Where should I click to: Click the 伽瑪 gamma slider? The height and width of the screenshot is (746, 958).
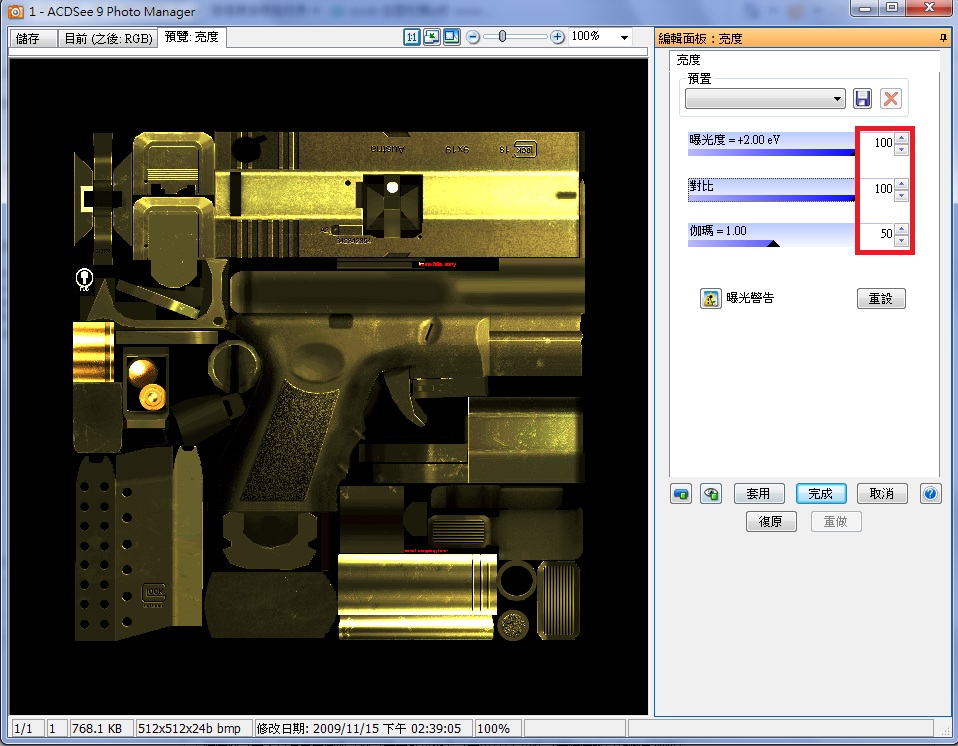tap(771, 235)
